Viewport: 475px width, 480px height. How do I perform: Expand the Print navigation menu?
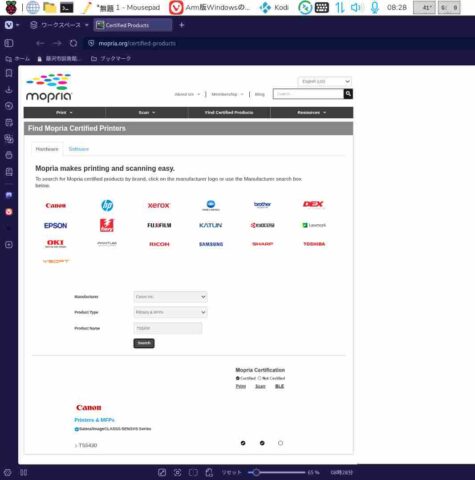64,113
